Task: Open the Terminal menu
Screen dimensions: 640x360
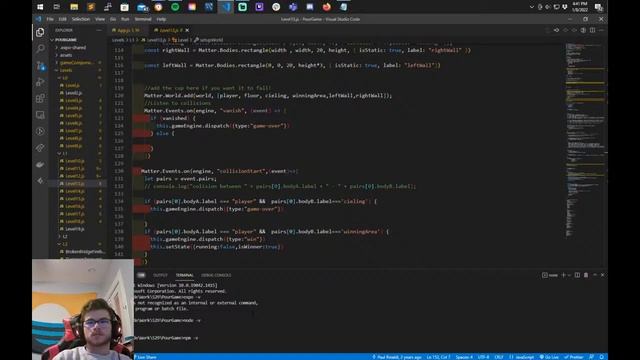Action: tap(143, 19)
